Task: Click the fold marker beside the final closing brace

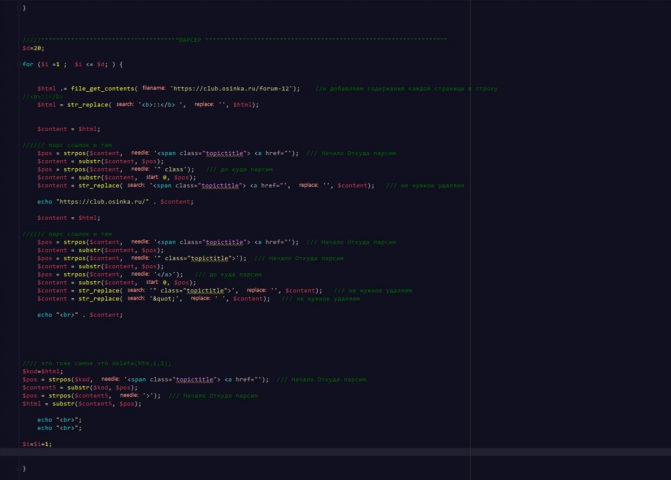Action: coord(18,468)
